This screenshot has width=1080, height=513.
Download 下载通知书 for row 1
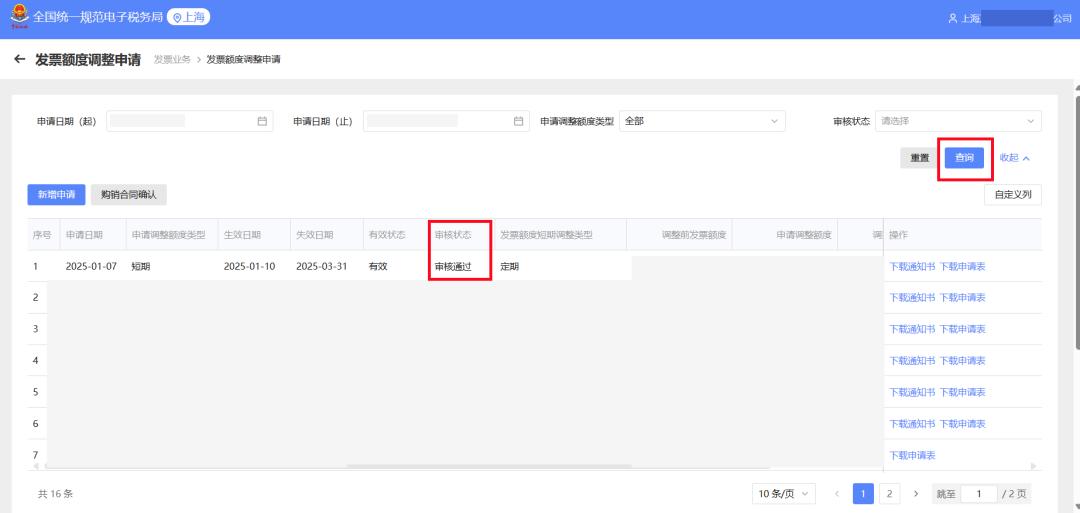point(911,267)
